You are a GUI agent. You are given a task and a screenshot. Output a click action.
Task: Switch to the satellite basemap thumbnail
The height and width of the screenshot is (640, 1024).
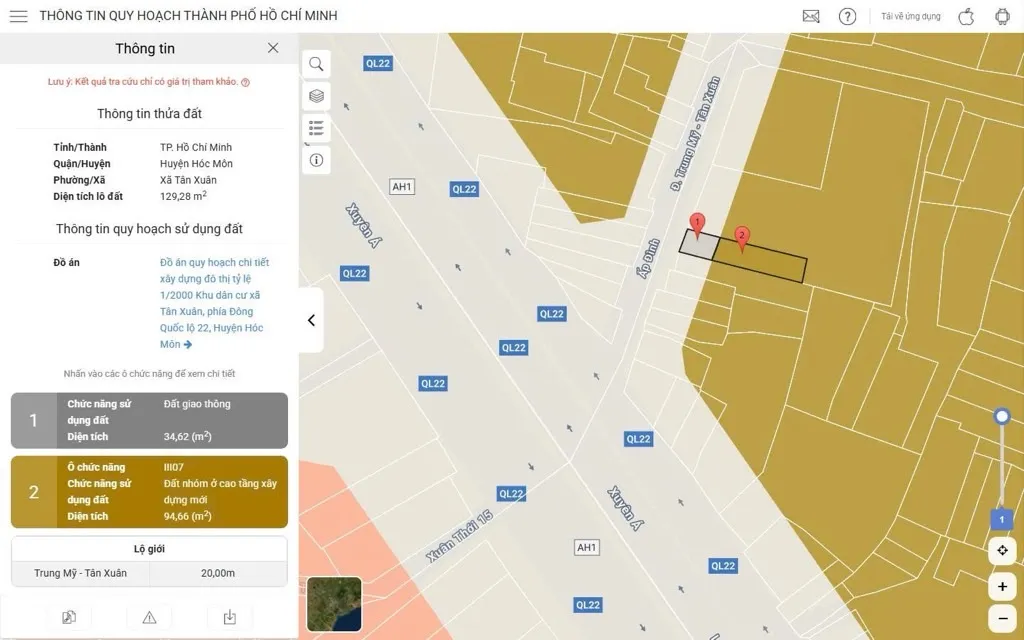334,604
